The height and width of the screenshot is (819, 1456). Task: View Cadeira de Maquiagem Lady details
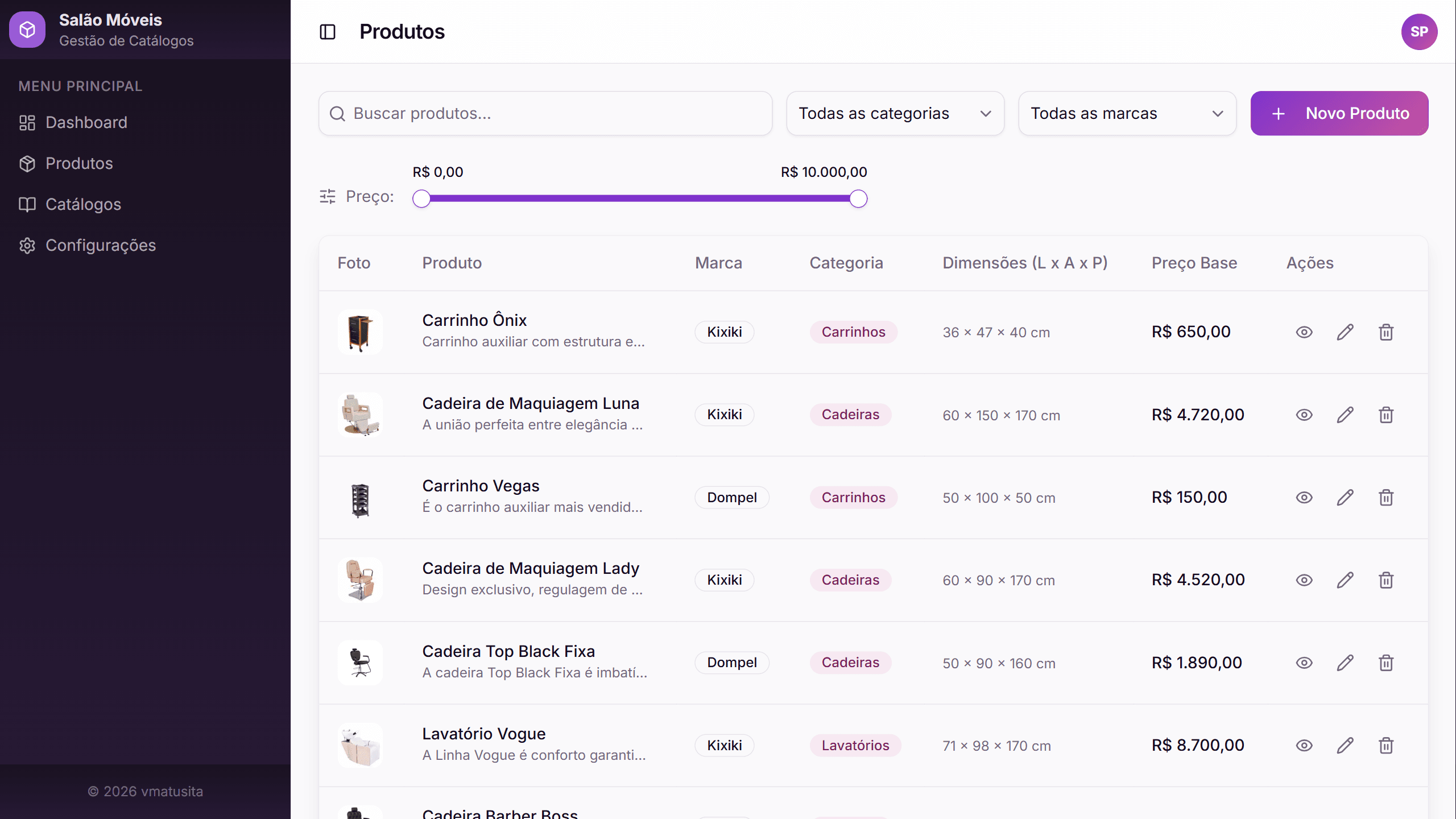(1304, 580)
